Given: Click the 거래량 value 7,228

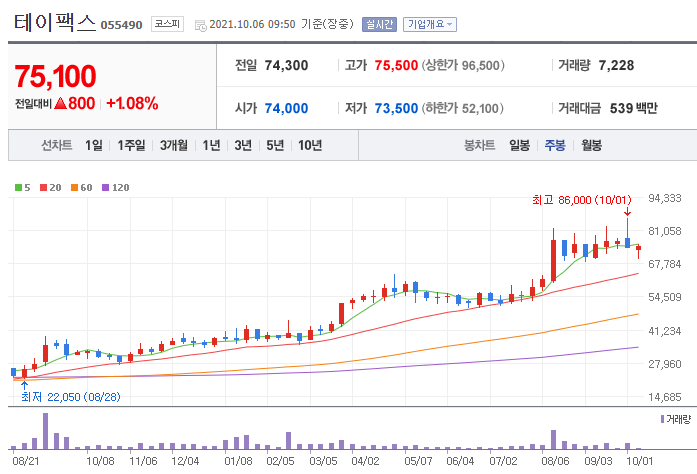Looking at the screenshot, I should pyautogui.click(x=616, y=65).
